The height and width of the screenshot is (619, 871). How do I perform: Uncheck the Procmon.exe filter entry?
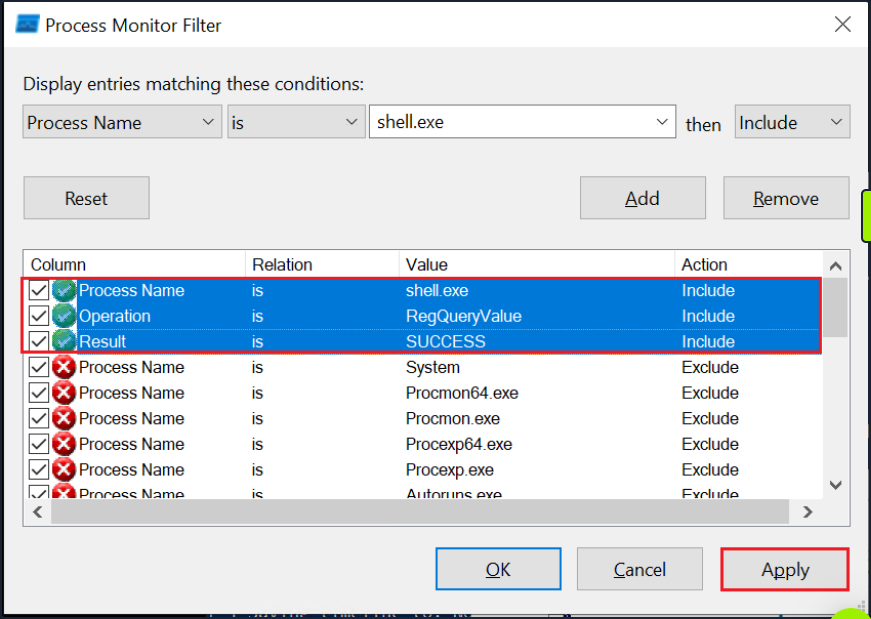coord(38,418)
